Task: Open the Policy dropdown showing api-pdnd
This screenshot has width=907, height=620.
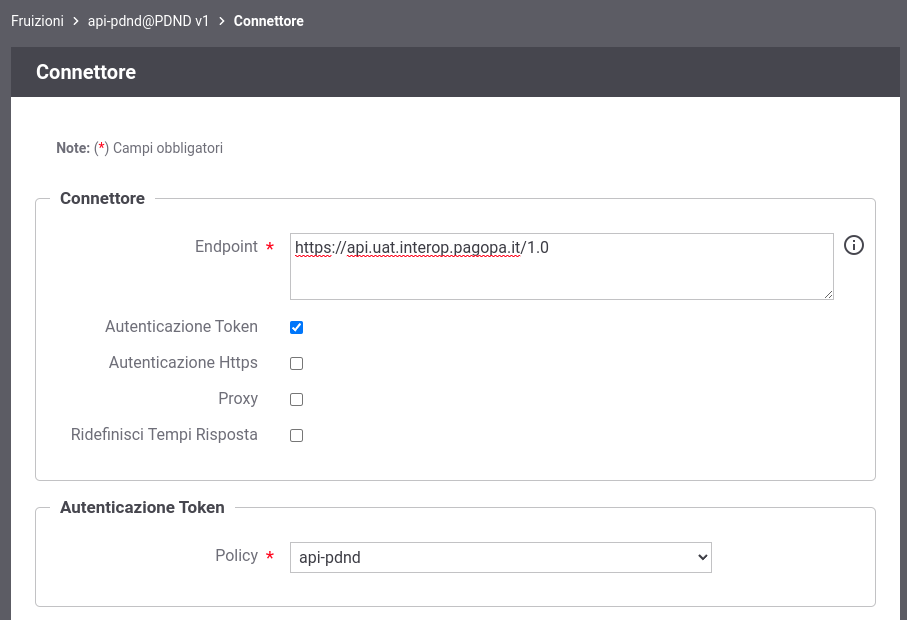Action: click(500, 558)
